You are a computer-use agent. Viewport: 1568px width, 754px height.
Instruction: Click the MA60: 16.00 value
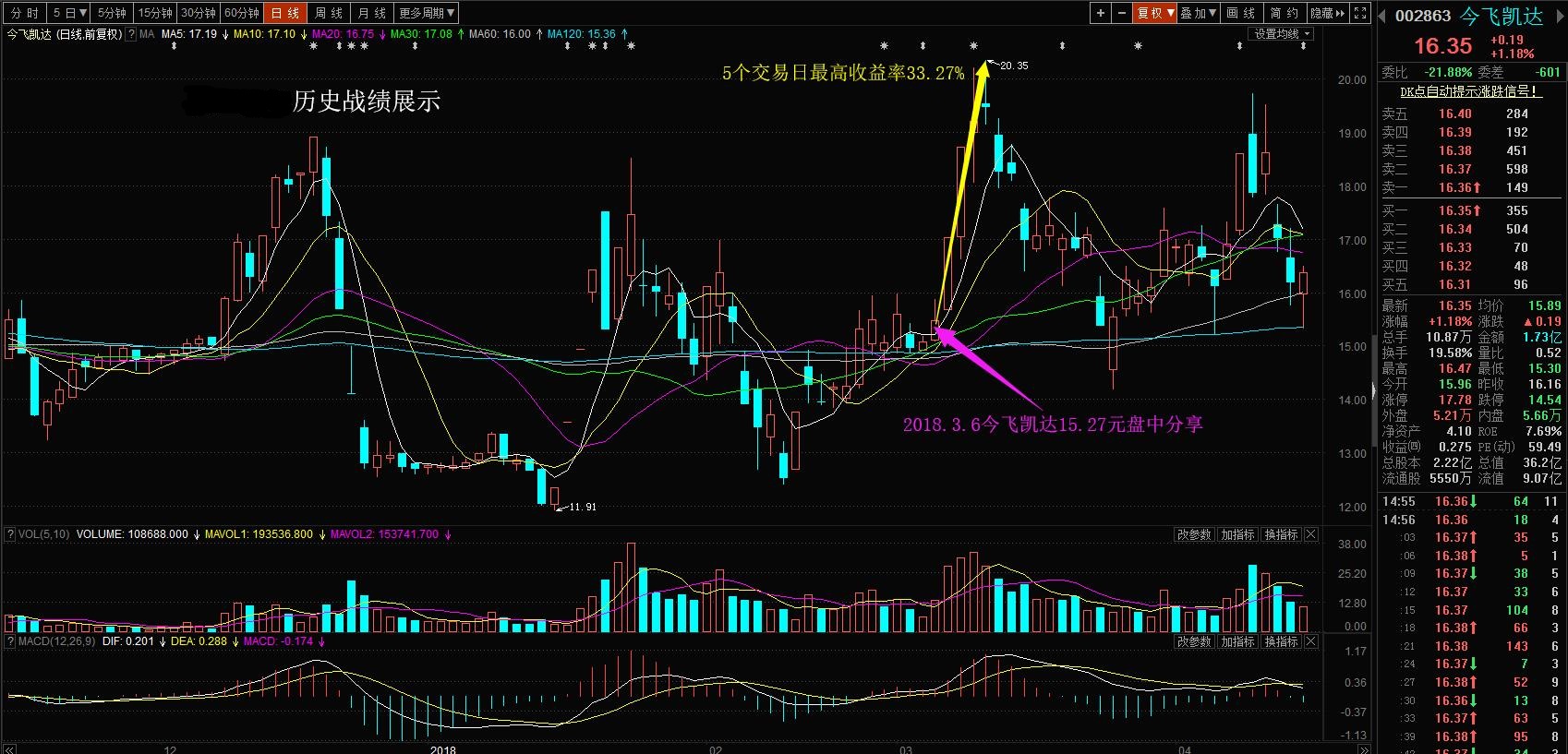point(500,34)
